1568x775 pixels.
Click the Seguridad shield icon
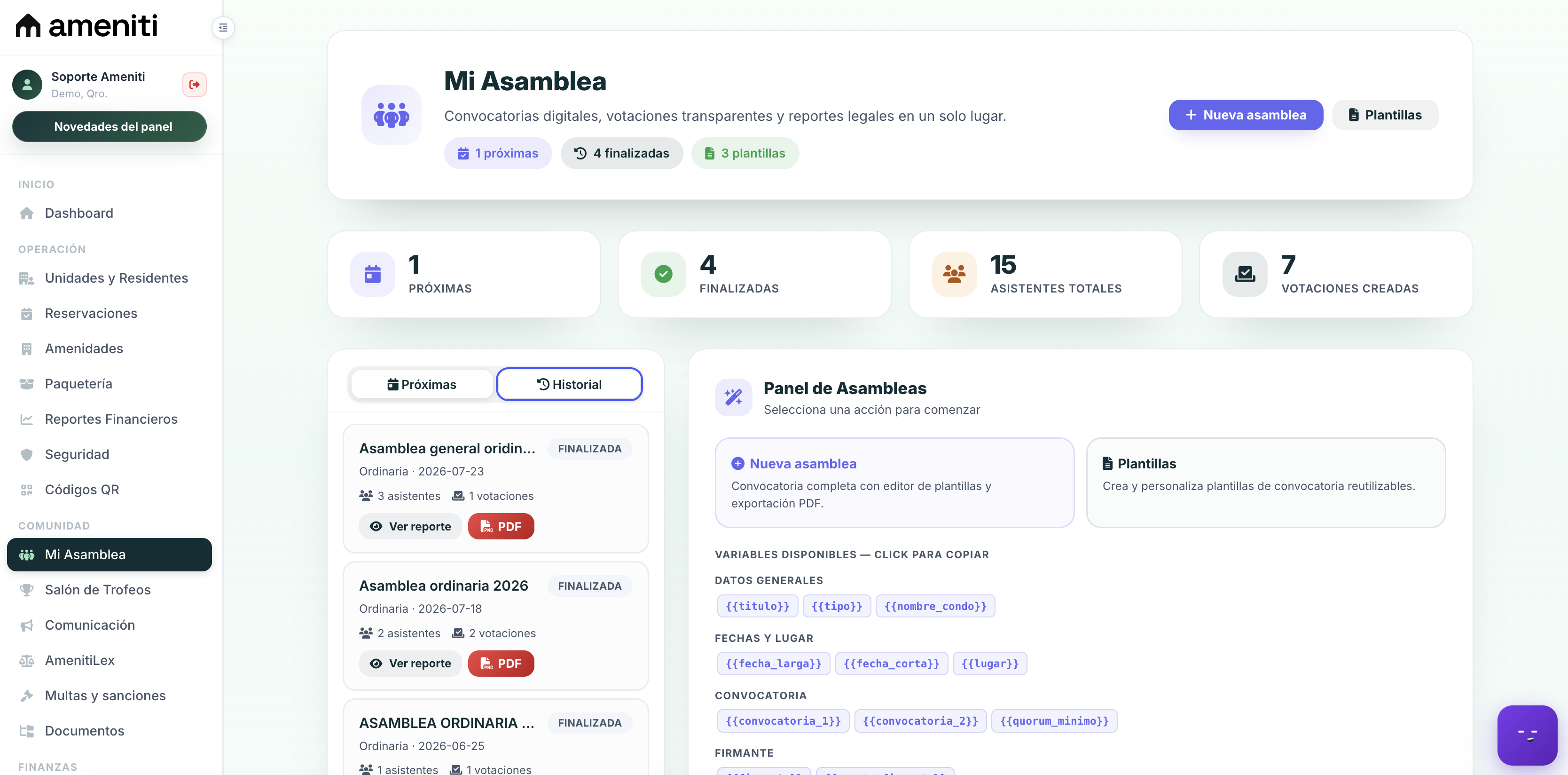26,454
